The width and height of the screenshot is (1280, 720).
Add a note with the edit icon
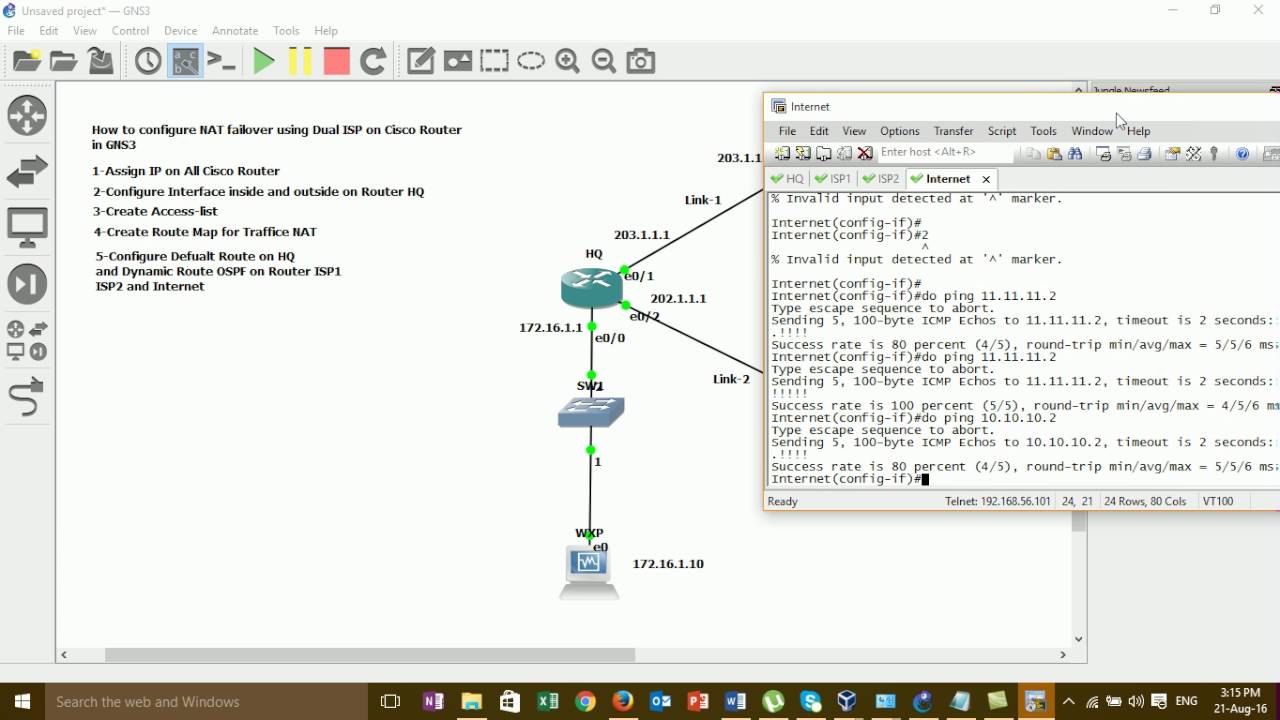coord(421,61)
